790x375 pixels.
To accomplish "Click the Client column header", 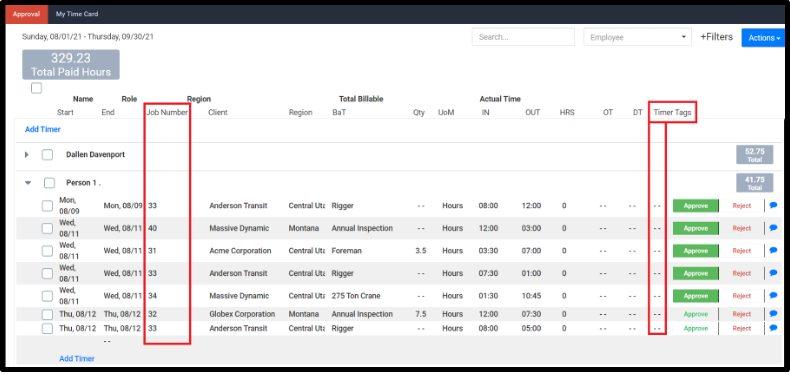I will point(218,112).
